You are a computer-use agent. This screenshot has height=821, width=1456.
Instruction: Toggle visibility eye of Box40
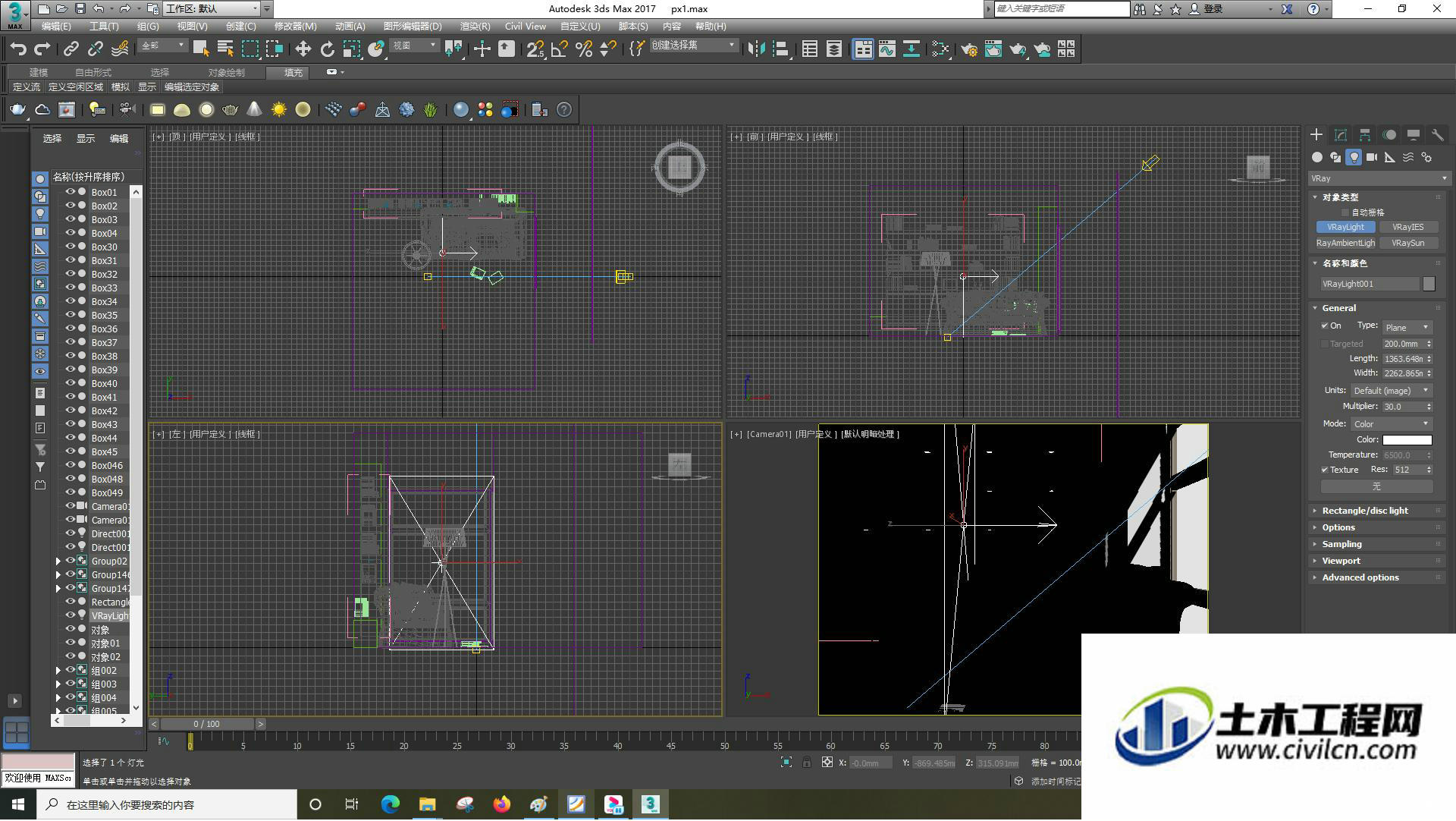click(x=71, y=383)
